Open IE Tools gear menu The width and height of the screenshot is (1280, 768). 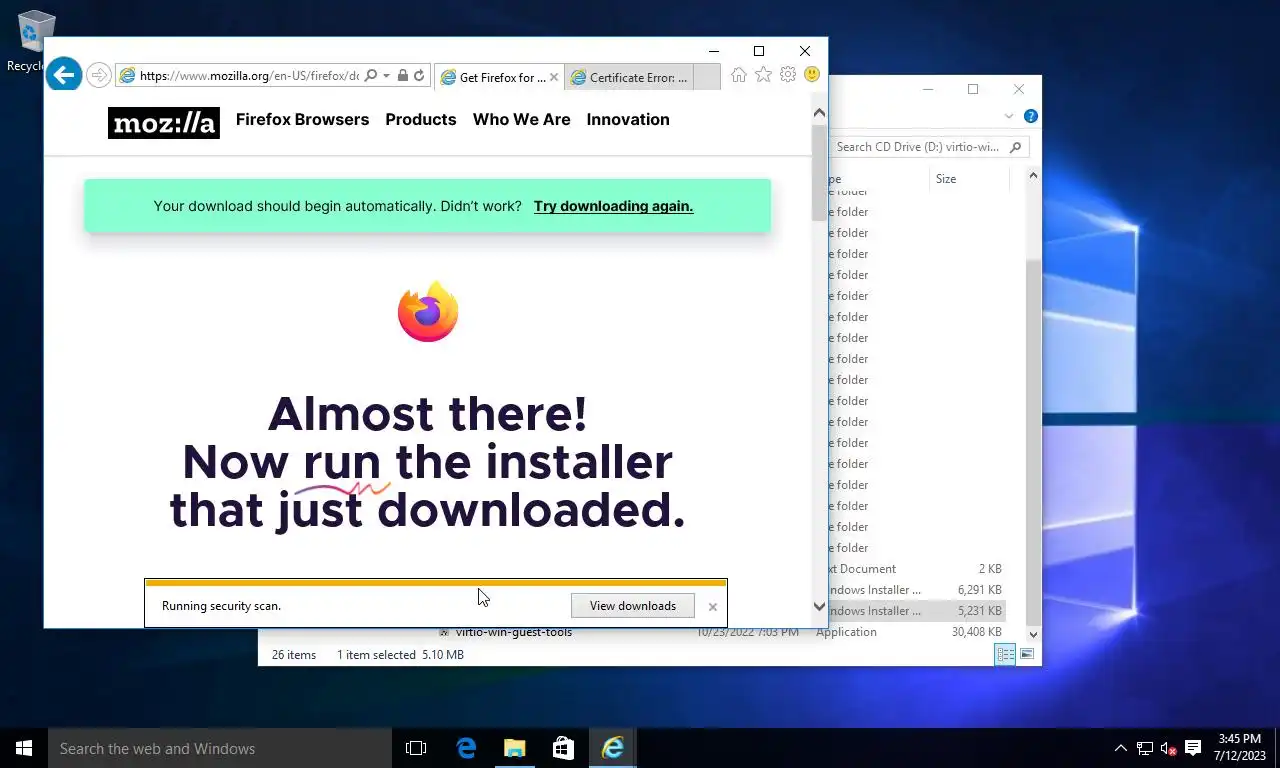pos(788,75)
